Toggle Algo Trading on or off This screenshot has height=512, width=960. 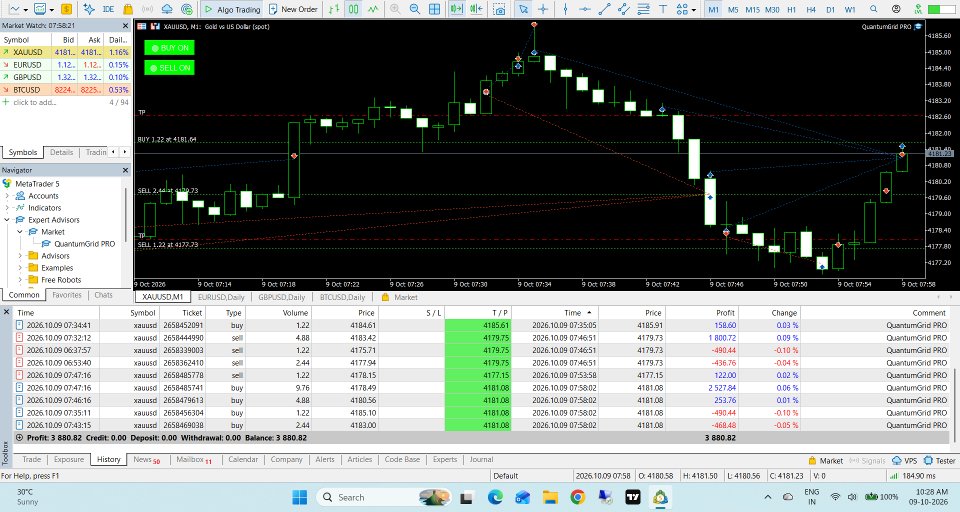point(232,9)
